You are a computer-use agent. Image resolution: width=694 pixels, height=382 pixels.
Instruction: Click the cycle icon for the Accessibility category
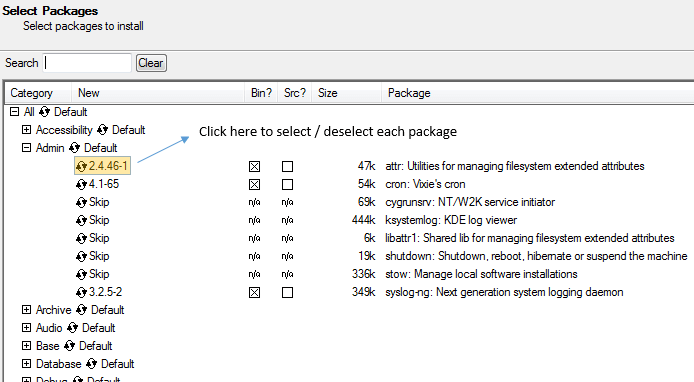[x=102, y=130]
